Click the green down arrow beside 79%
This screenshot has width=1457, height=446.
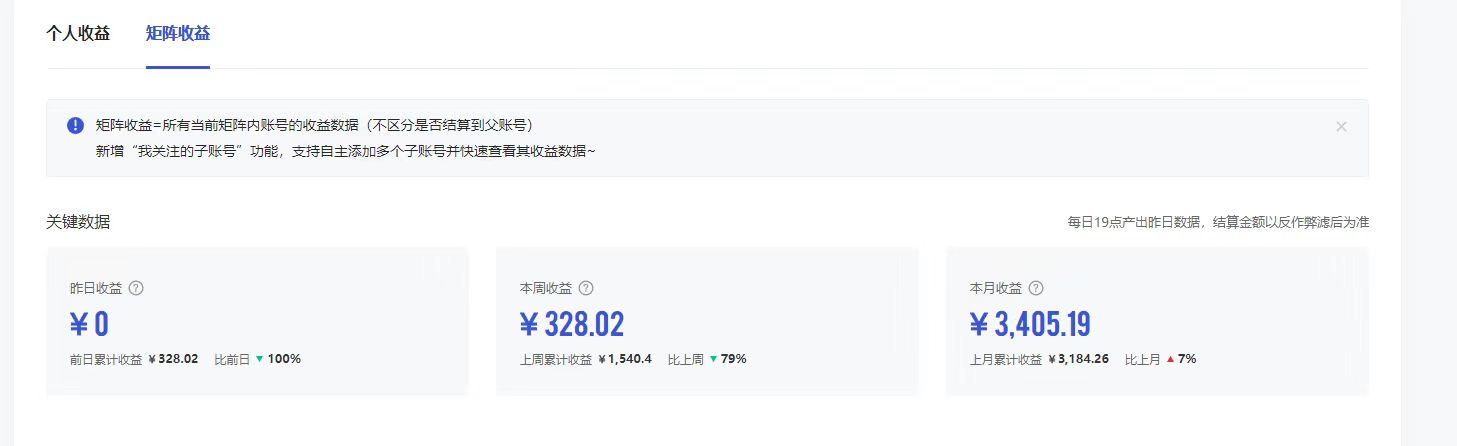point(713,359)
